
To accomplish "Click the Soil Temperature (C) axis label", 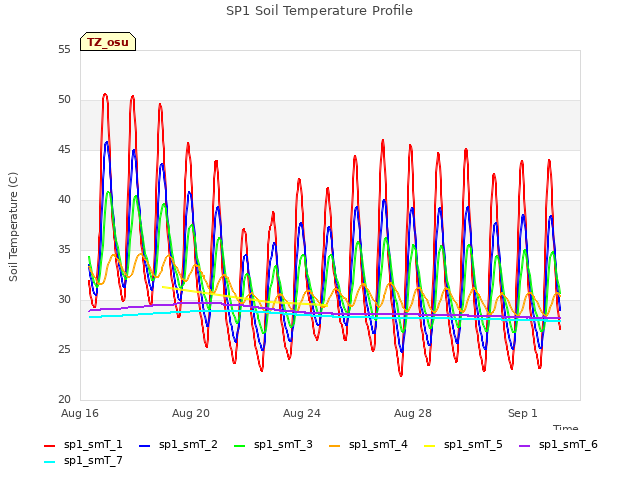I will coord(13,227).
